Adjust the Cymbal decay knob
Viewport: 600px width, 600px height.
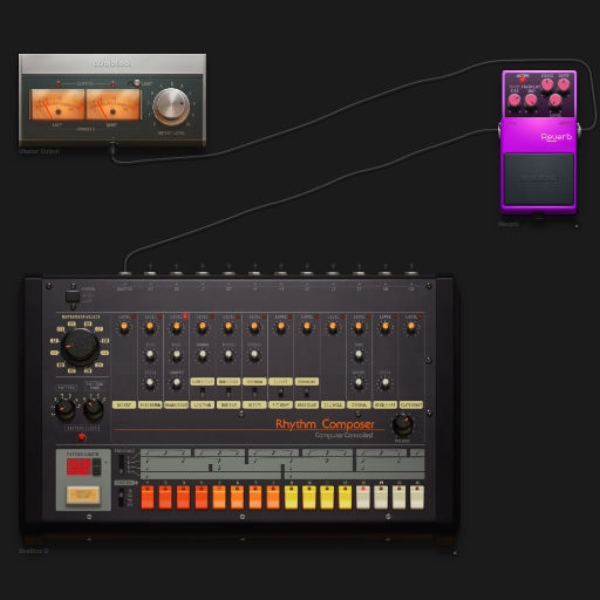(x=359, y=383)
